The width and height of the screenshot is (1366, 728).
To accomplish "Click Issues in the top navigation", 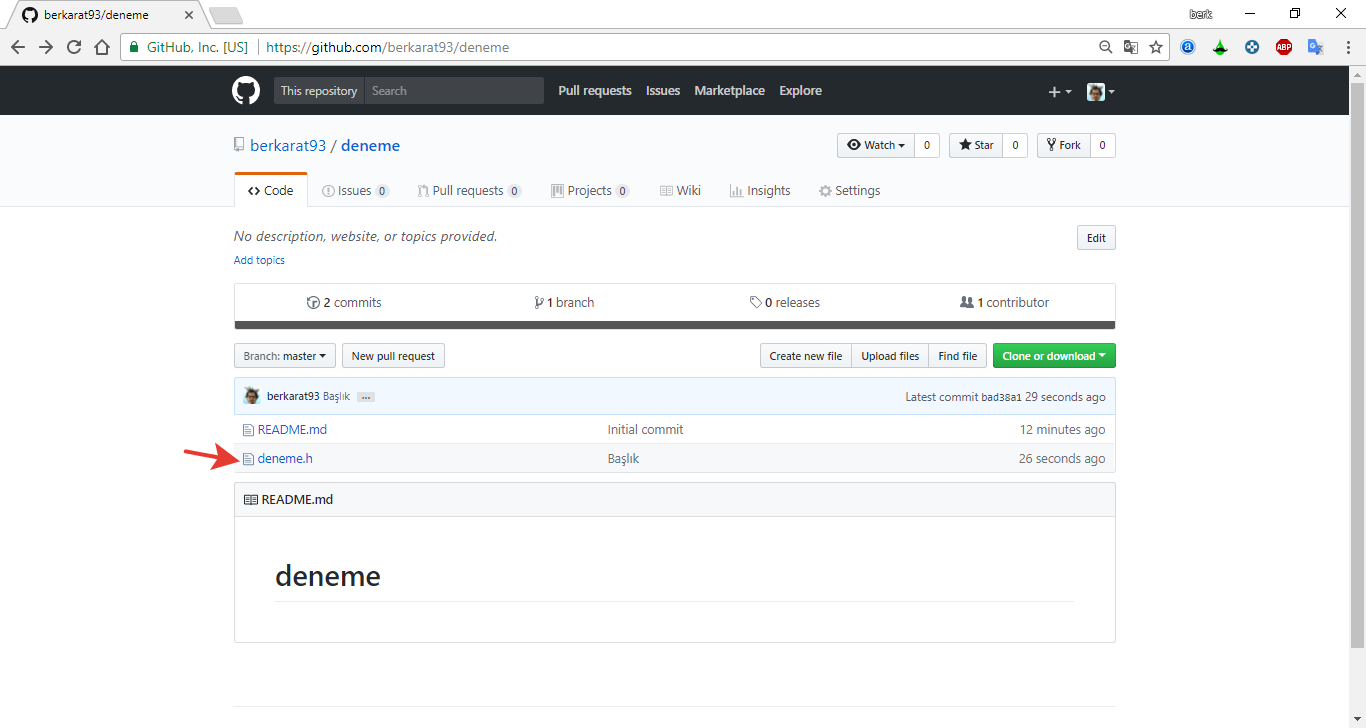I will pyautogui.click(x=663, y=91).
